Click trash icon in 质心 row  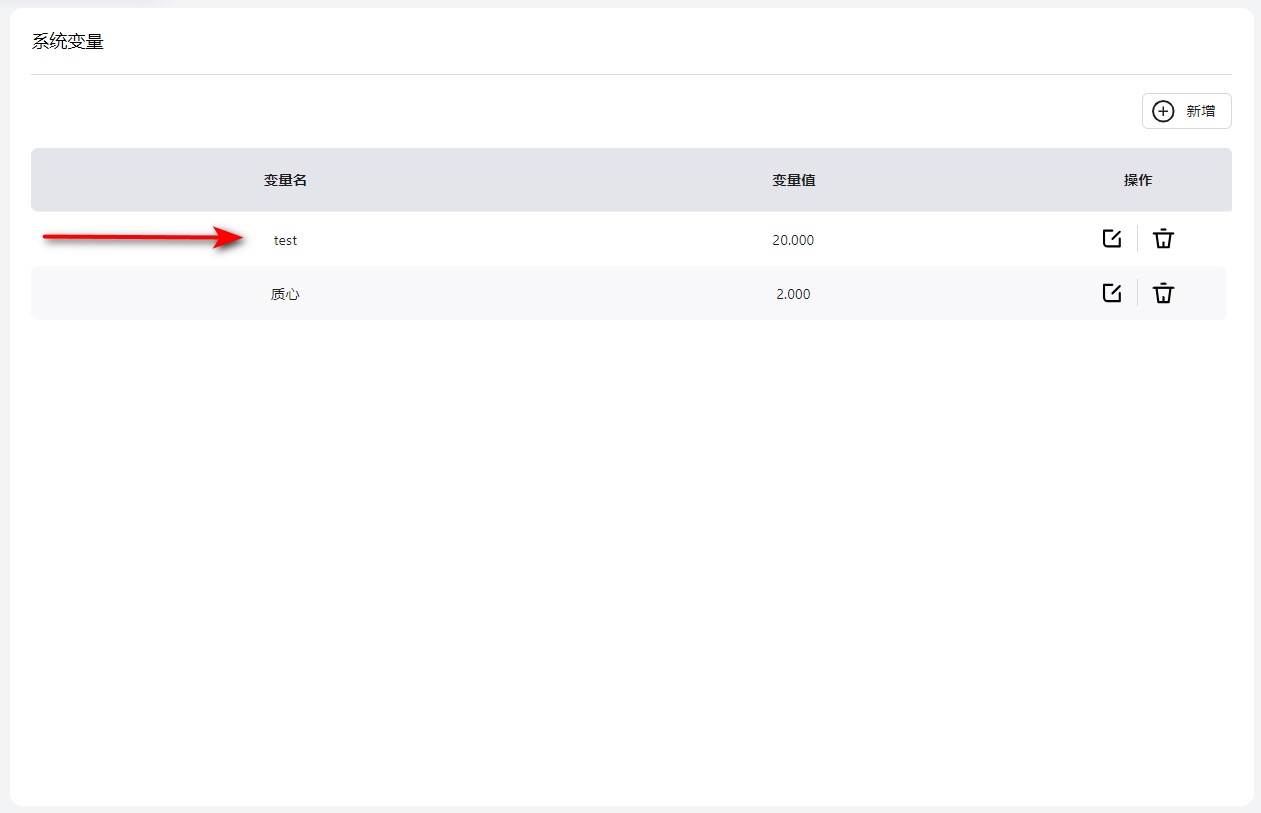click(1163, 293)
